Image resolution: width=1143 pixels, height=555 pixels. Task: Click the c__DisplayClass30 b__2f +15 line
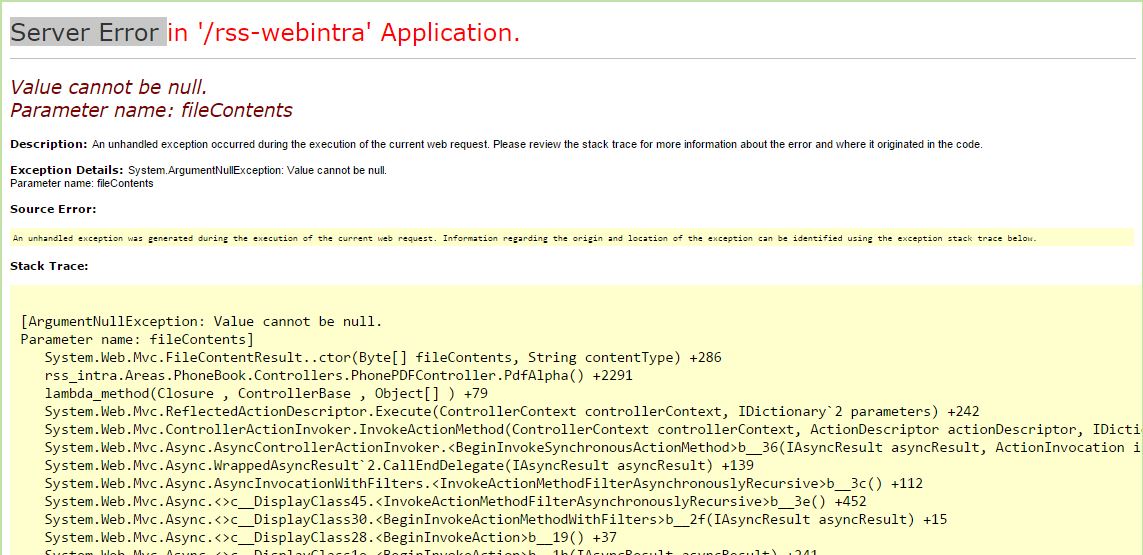click(x=496, y=519)
